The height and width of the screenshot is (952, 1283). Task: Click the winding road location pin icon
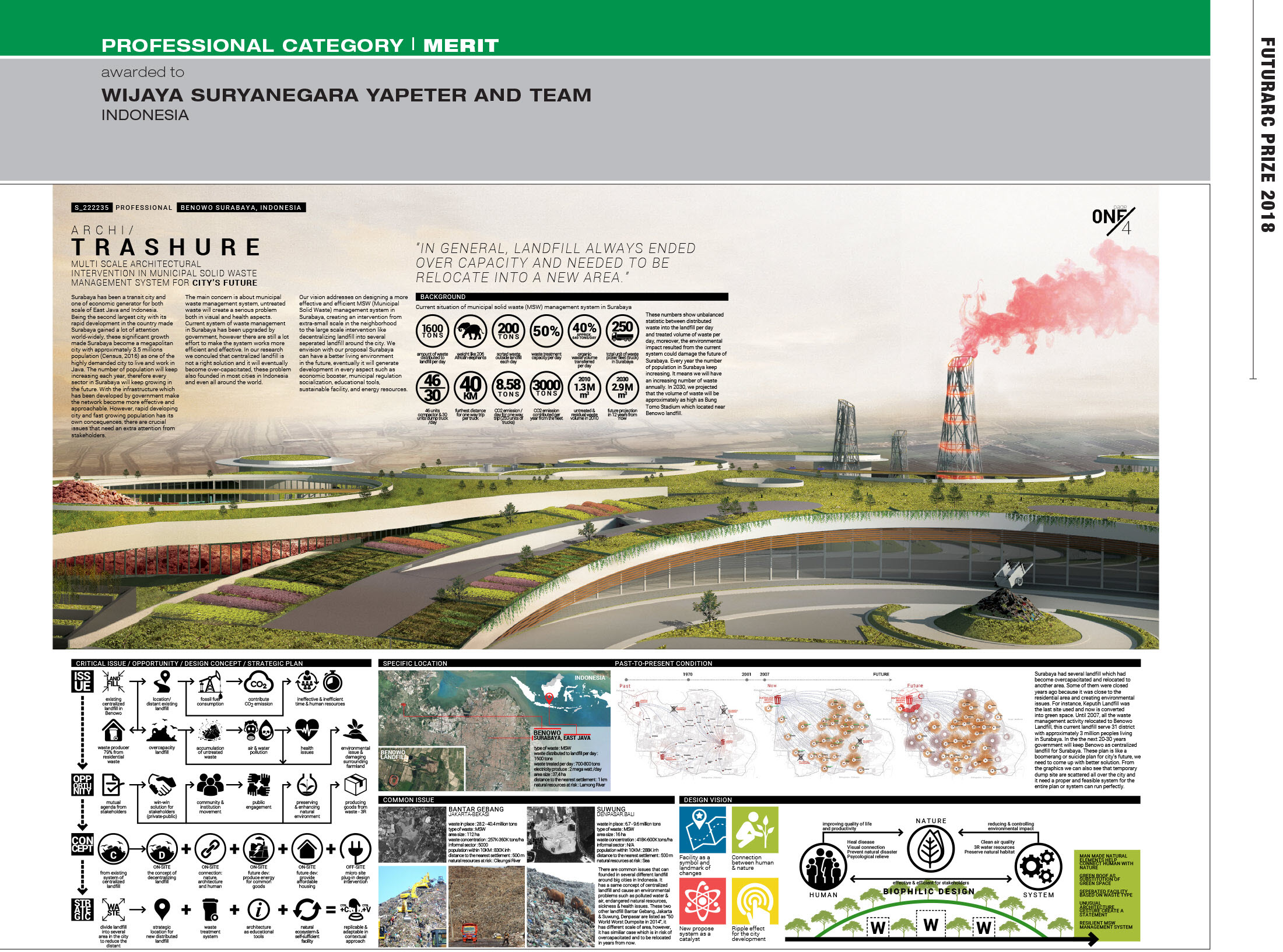click(163, 682)
